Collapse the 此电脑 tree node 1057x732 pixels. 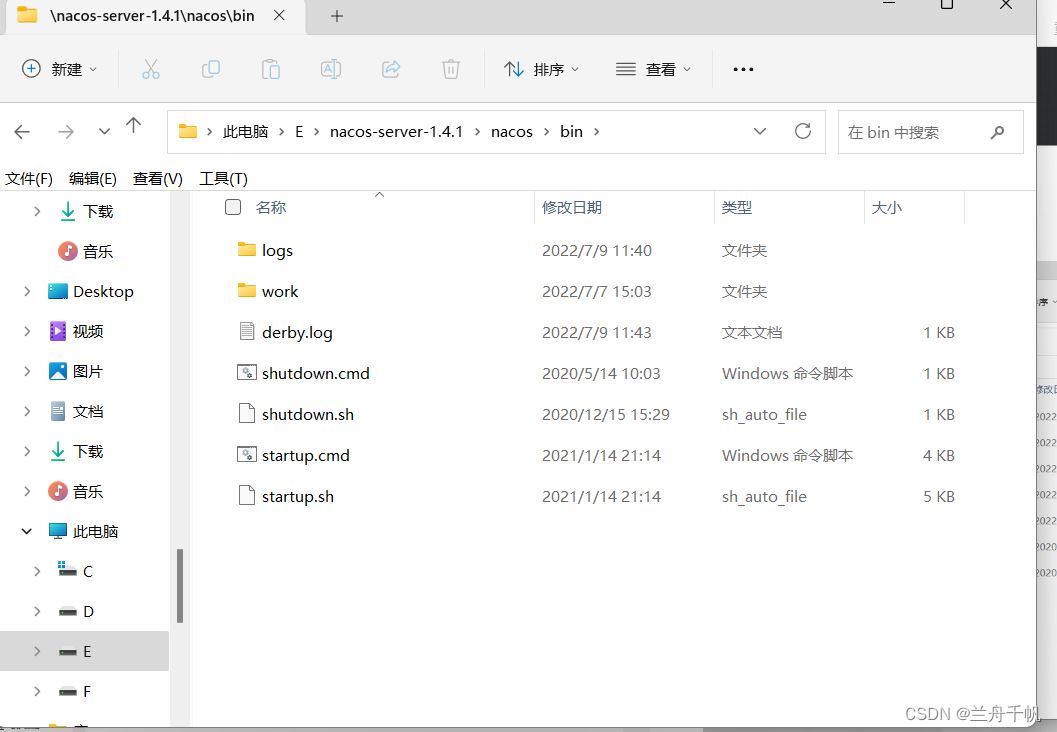point(26,531)
